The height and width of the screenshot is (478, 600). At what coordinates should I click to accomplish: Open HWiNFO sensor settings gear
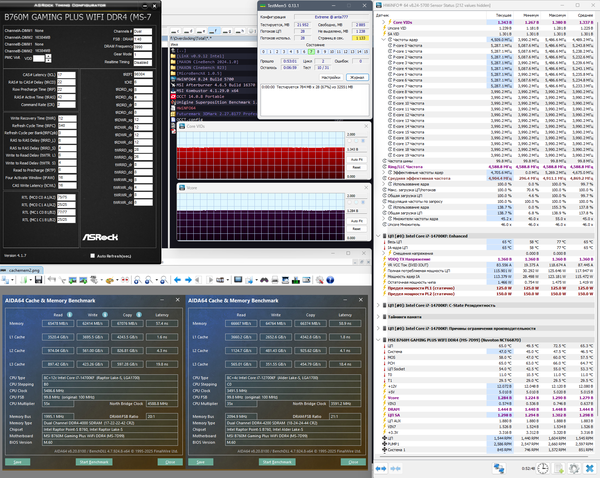[x=574, y=468]
